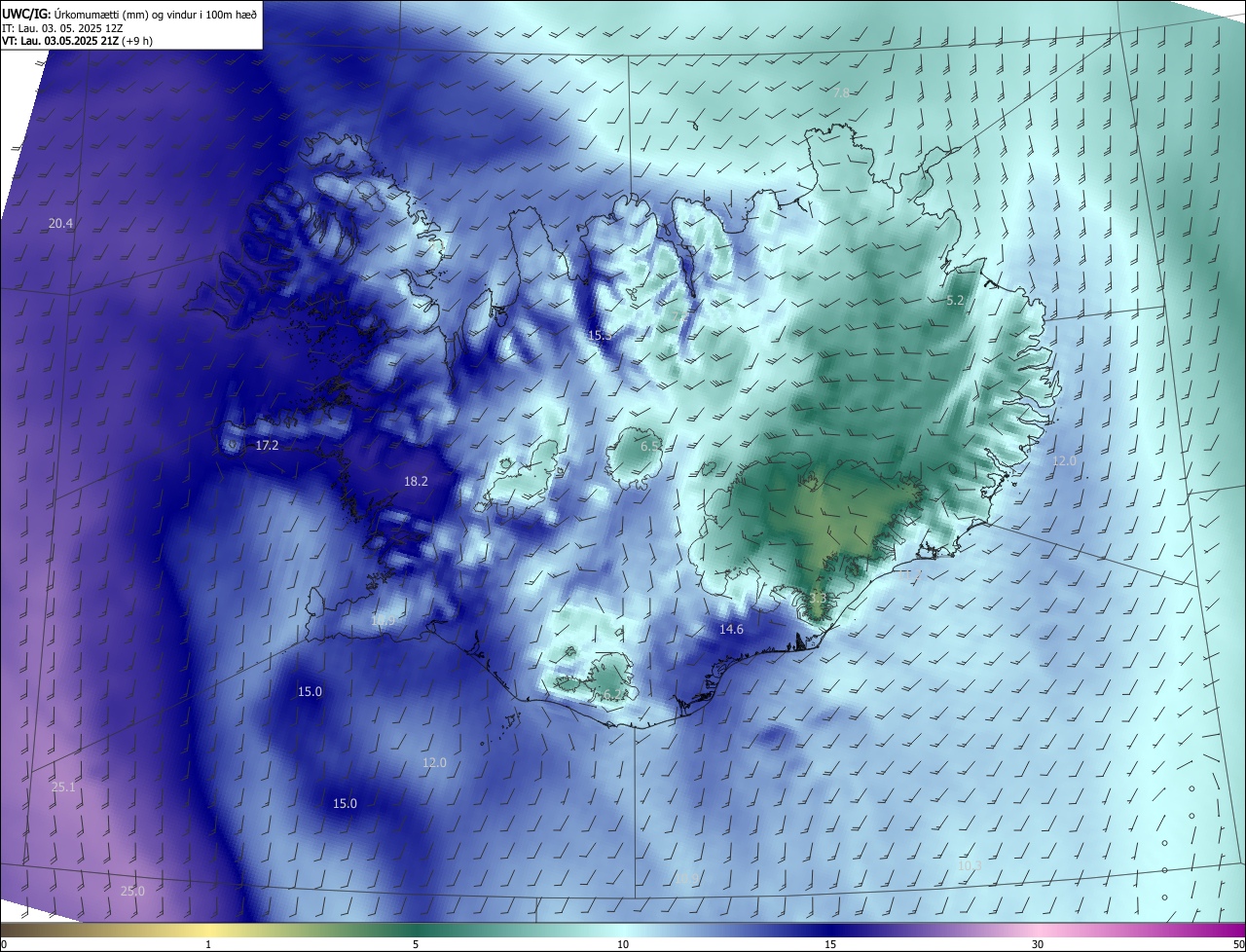Click tick label 50 on the color scale
The height and width of the screenshot is (952, 1246).
point(1238,944)
